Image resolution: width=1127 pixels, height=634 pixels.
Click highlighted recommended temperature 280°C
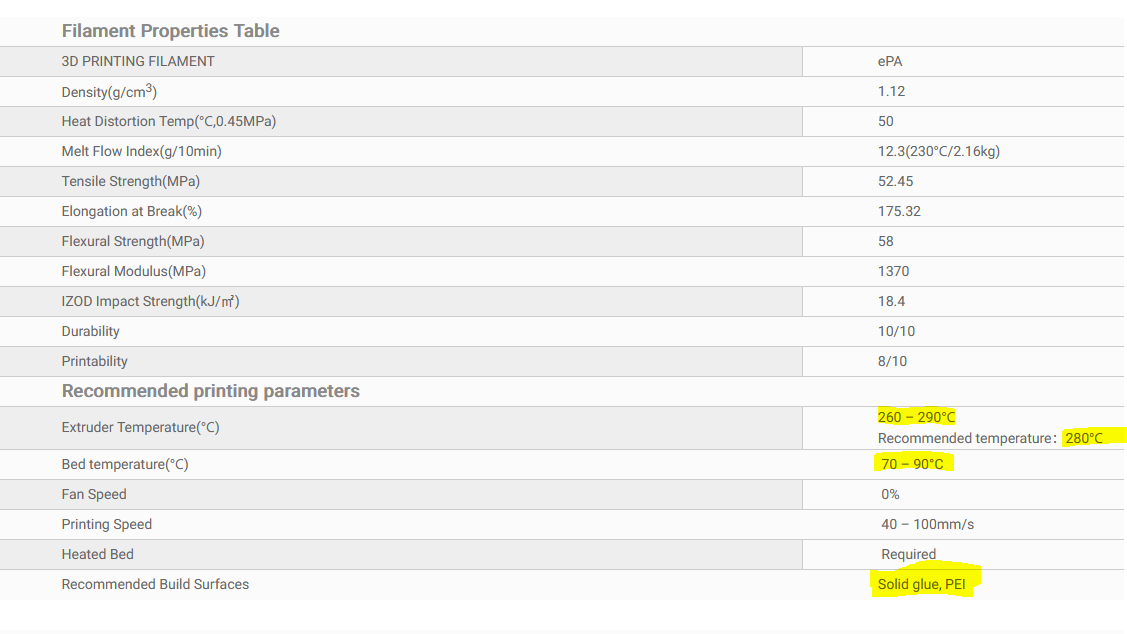coord(1084,438)
